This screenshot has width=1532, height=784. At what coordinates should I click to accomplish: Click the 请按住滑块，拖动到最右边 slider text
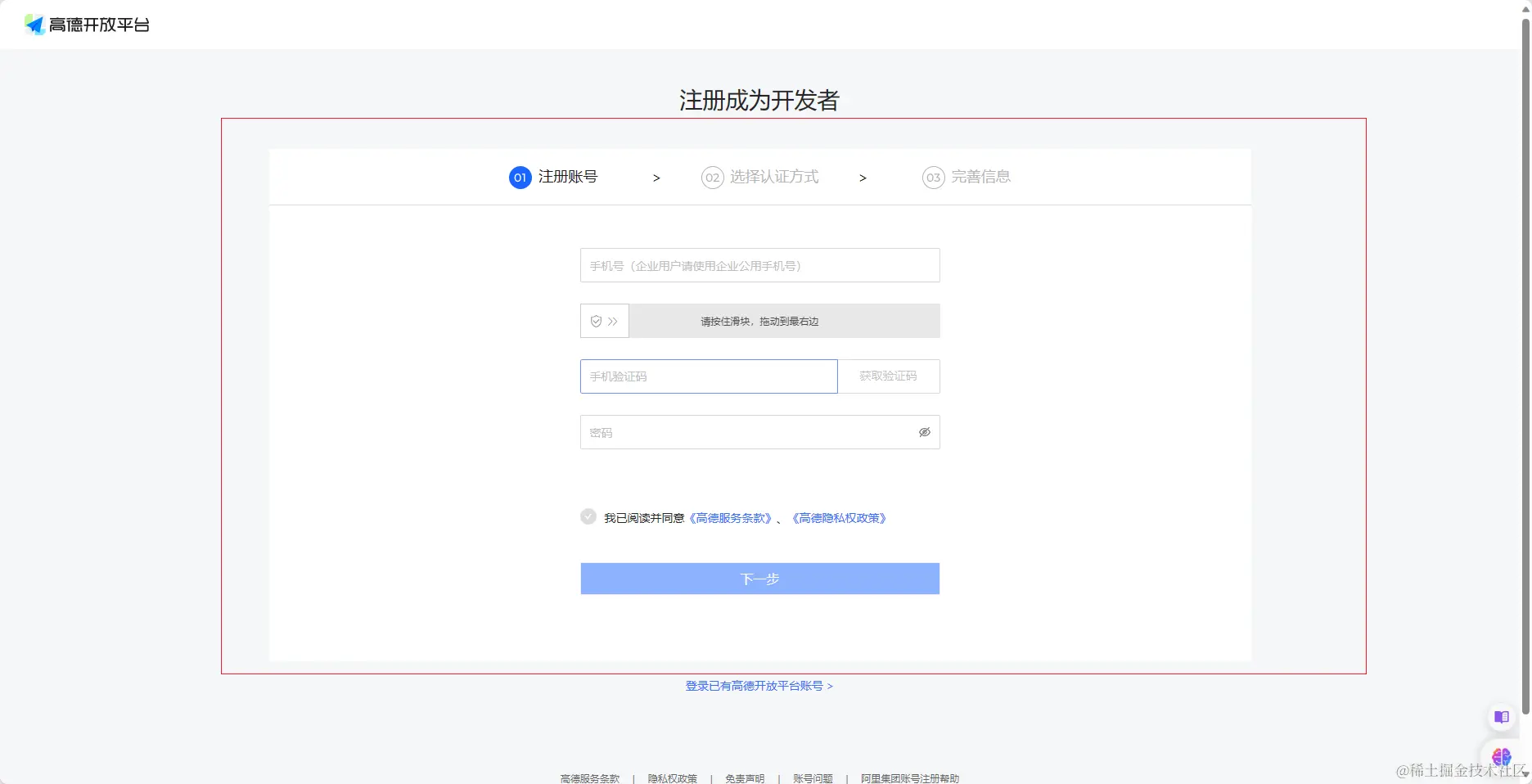tap(759, 322)
